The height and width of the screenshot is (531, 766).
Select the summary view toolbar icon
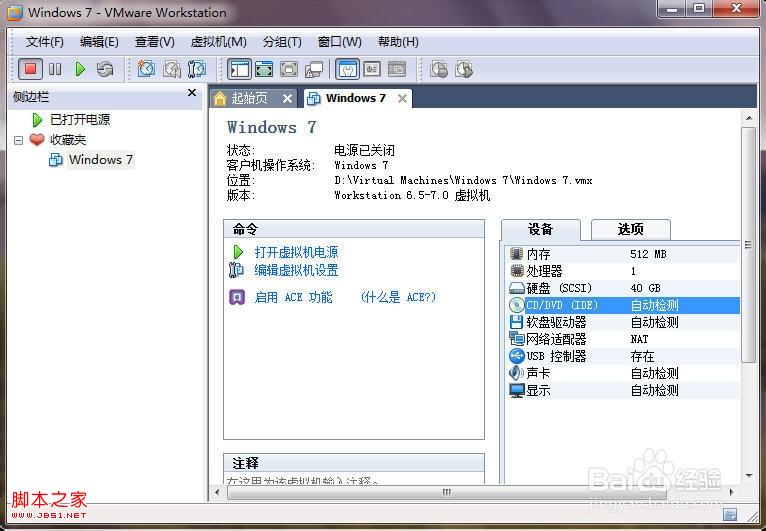pos(347,69)
